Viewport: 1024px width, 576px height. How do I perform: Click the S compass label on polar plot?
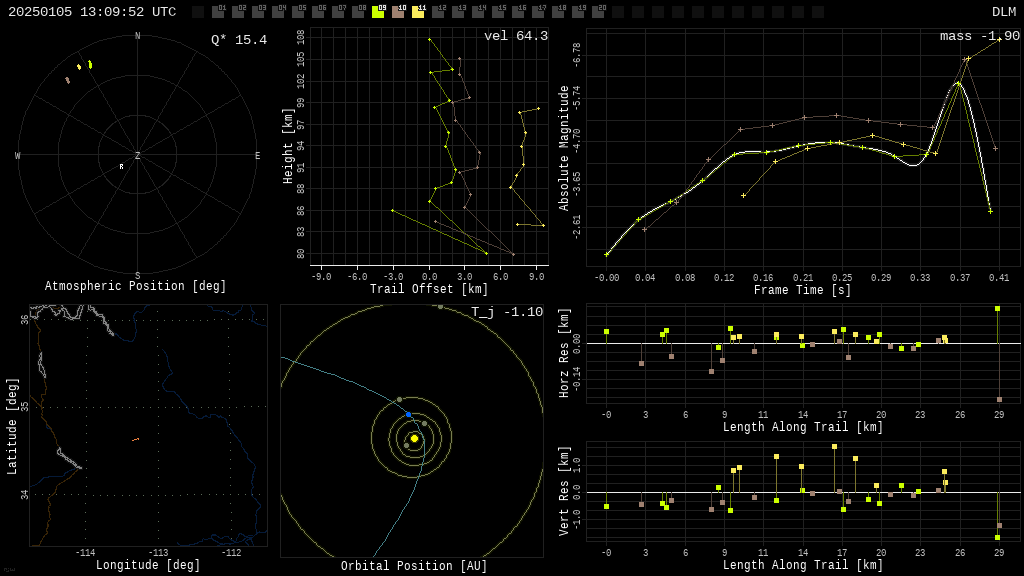click(137, 276)
